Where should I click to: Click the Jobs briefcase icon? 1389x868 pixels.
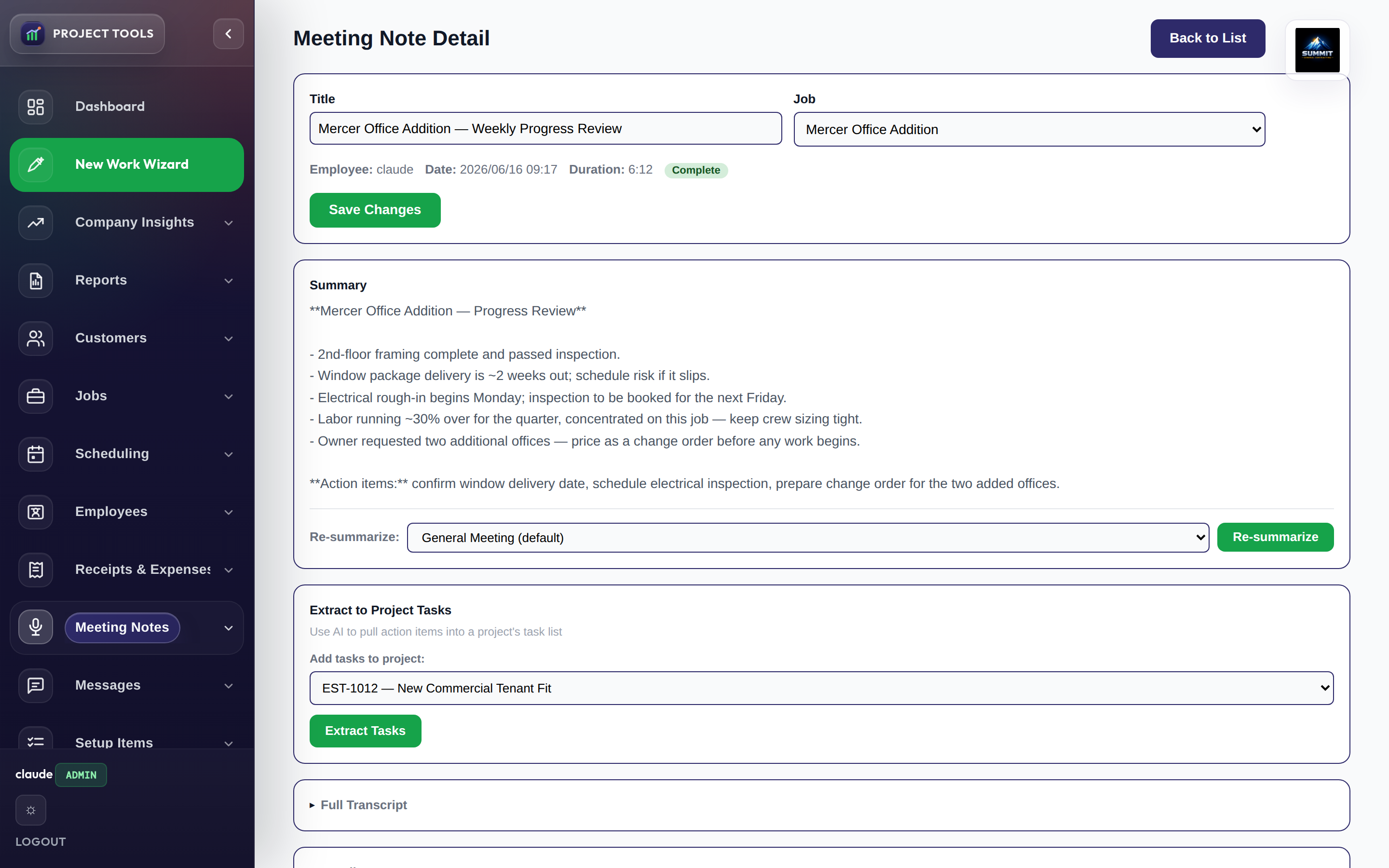tap(36, 396)
